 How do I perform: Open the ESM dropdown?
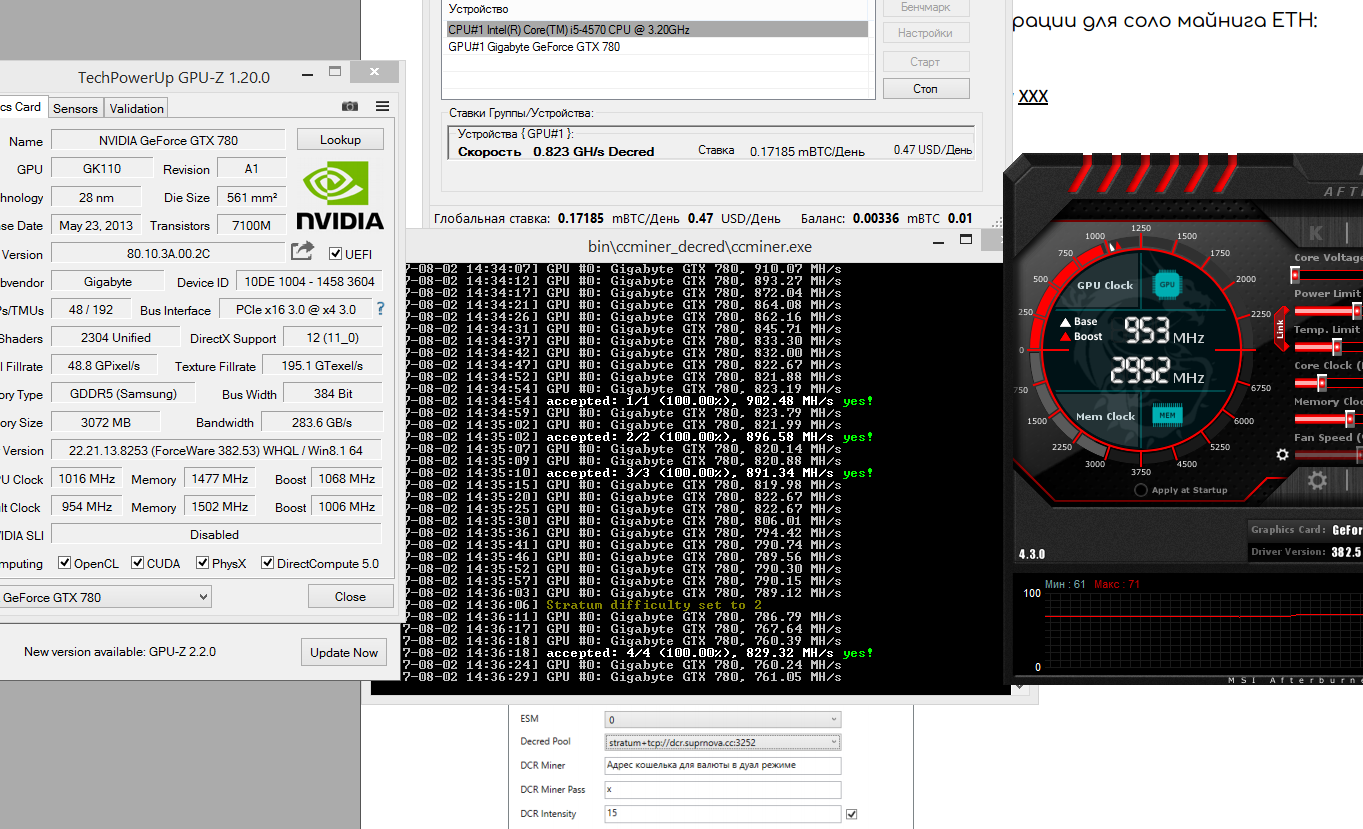[723, 719]
